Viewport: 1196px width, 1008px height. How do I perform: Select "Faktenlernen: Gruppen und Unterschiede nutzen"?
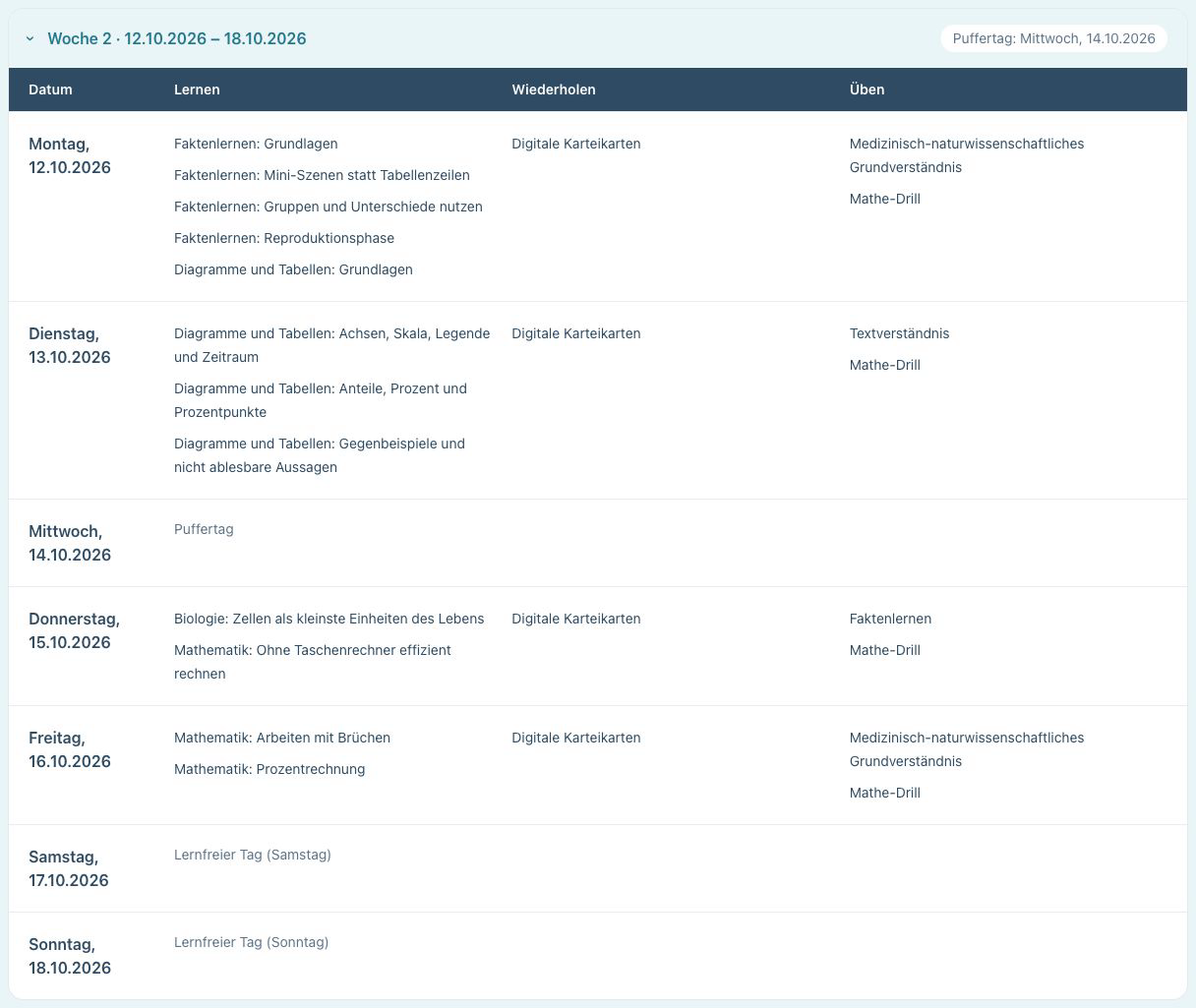pos(329,207)
